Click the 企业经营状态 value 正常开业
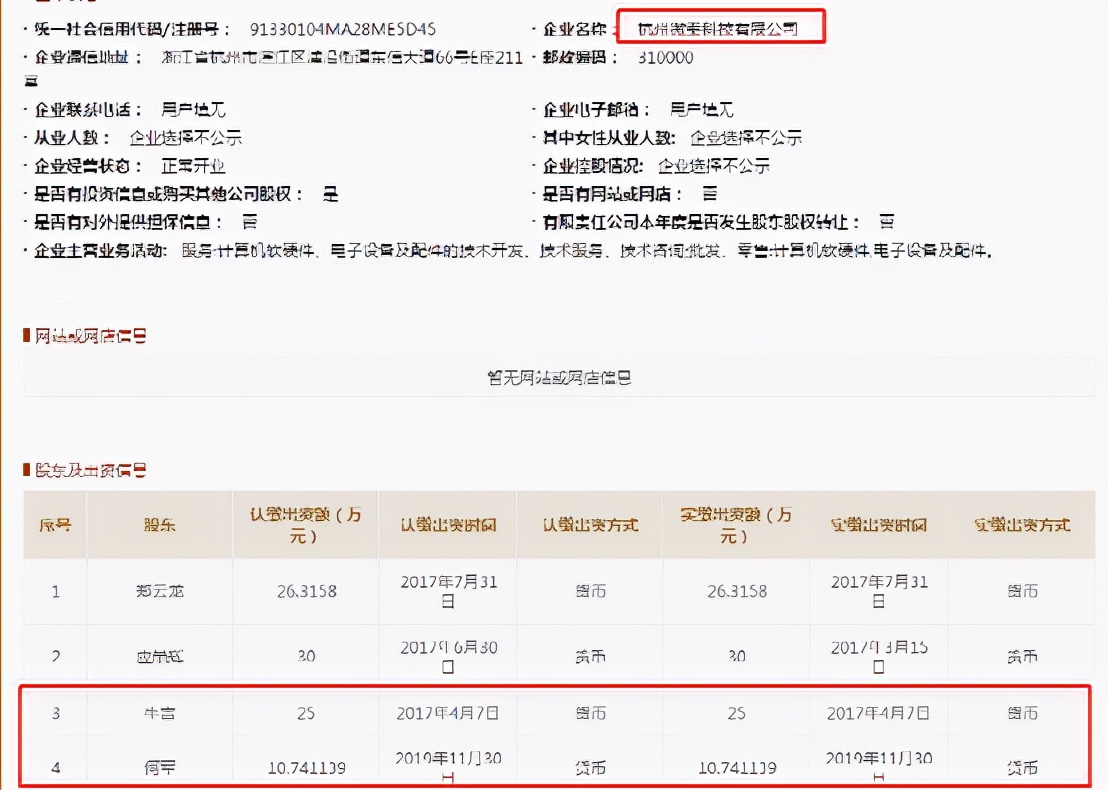This screenshot has height=790, width=1108. [x=195, y=167]
